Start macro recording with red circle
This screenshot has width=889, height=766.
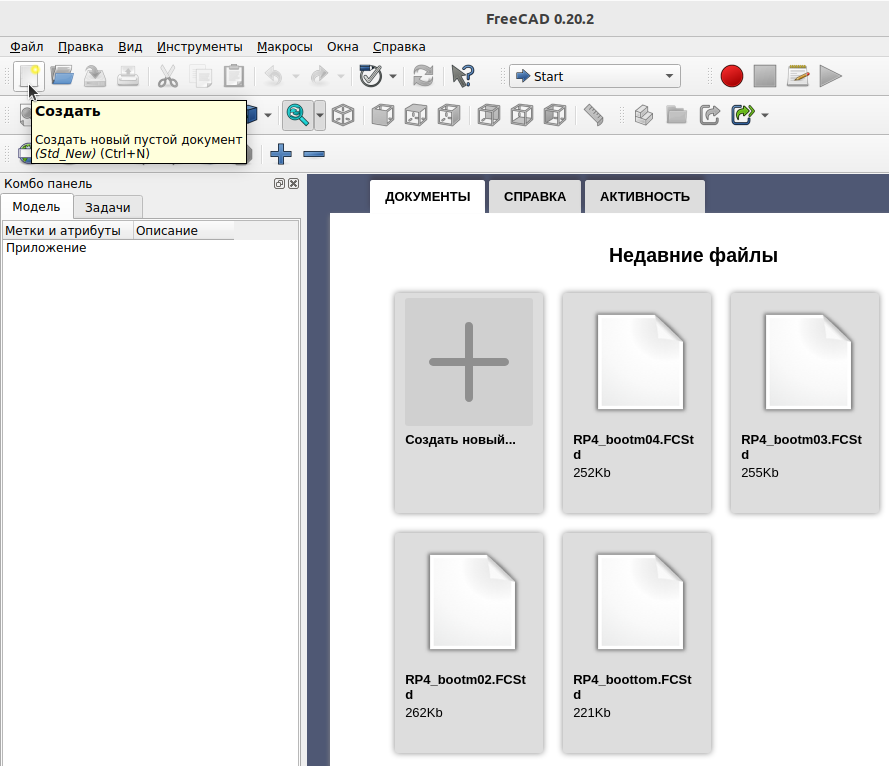(731, 76)
